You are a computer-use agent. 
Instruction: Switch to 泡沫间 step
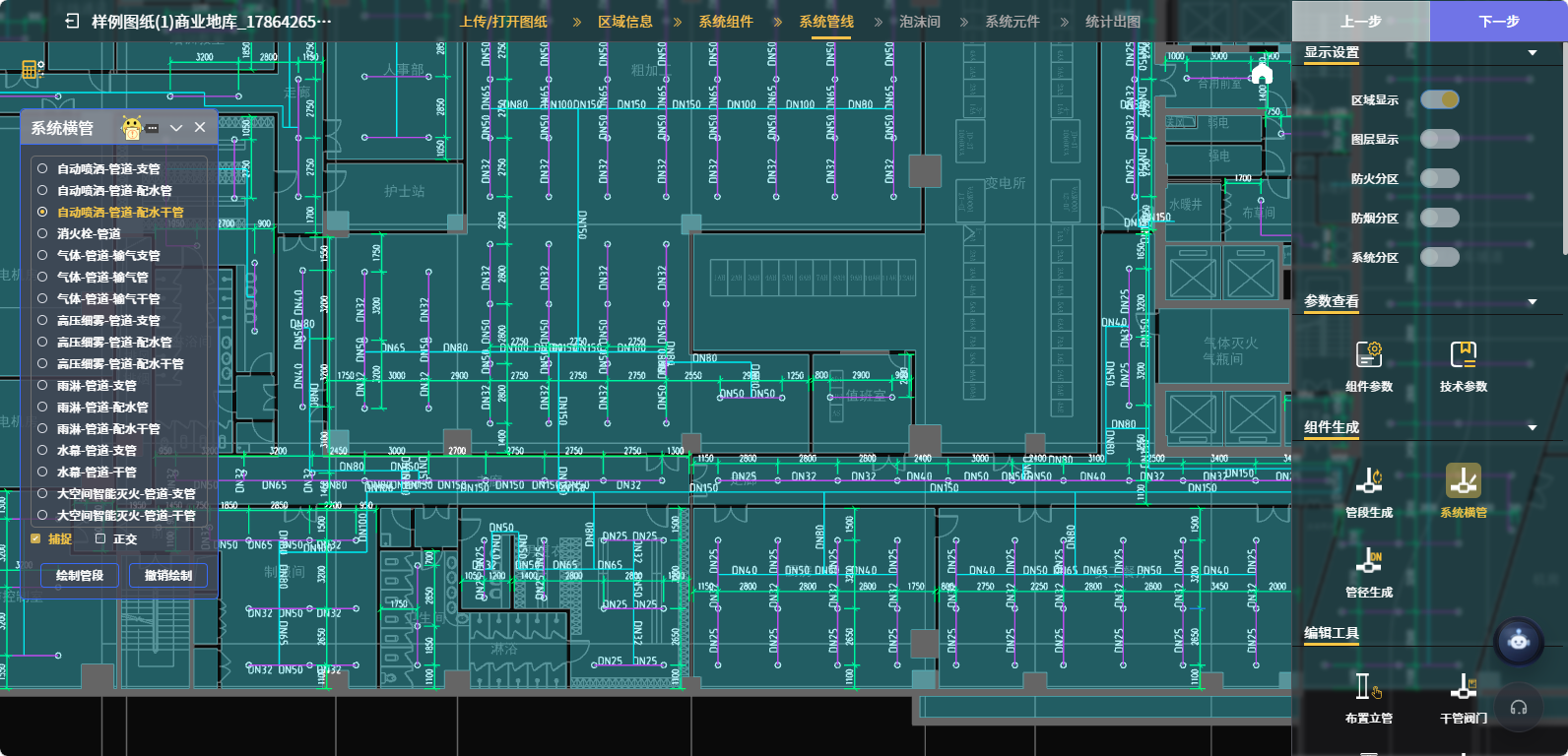(x=920, y=21)
